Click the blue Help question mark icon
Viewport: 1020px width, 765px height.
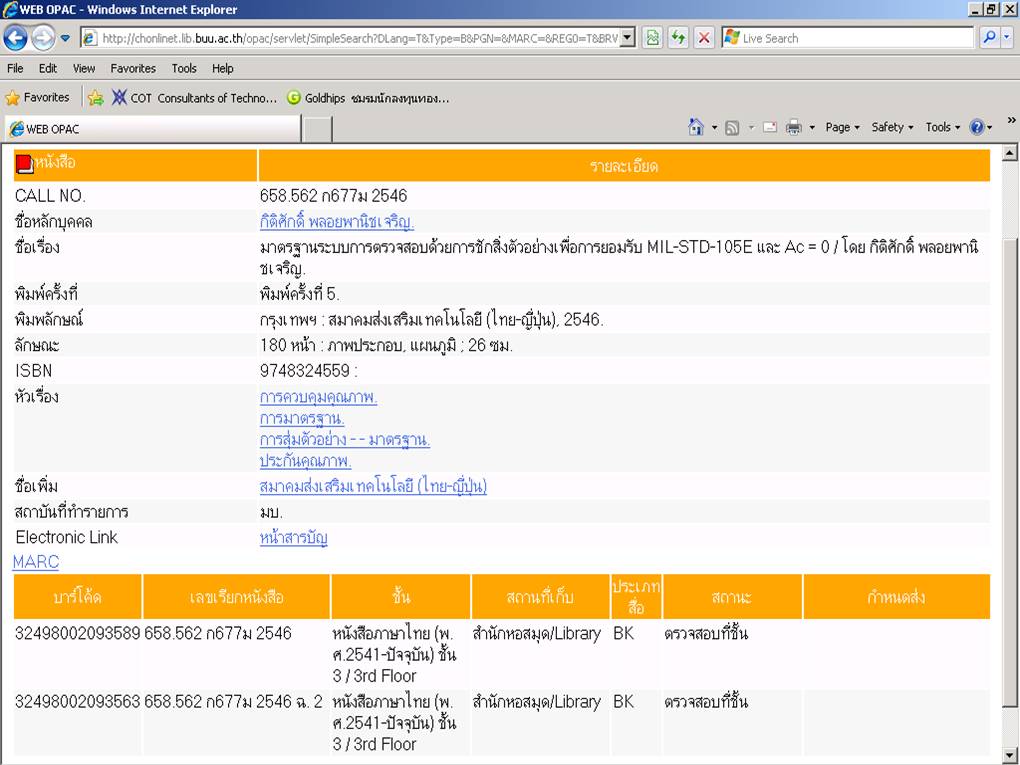[x=976, y=127]
